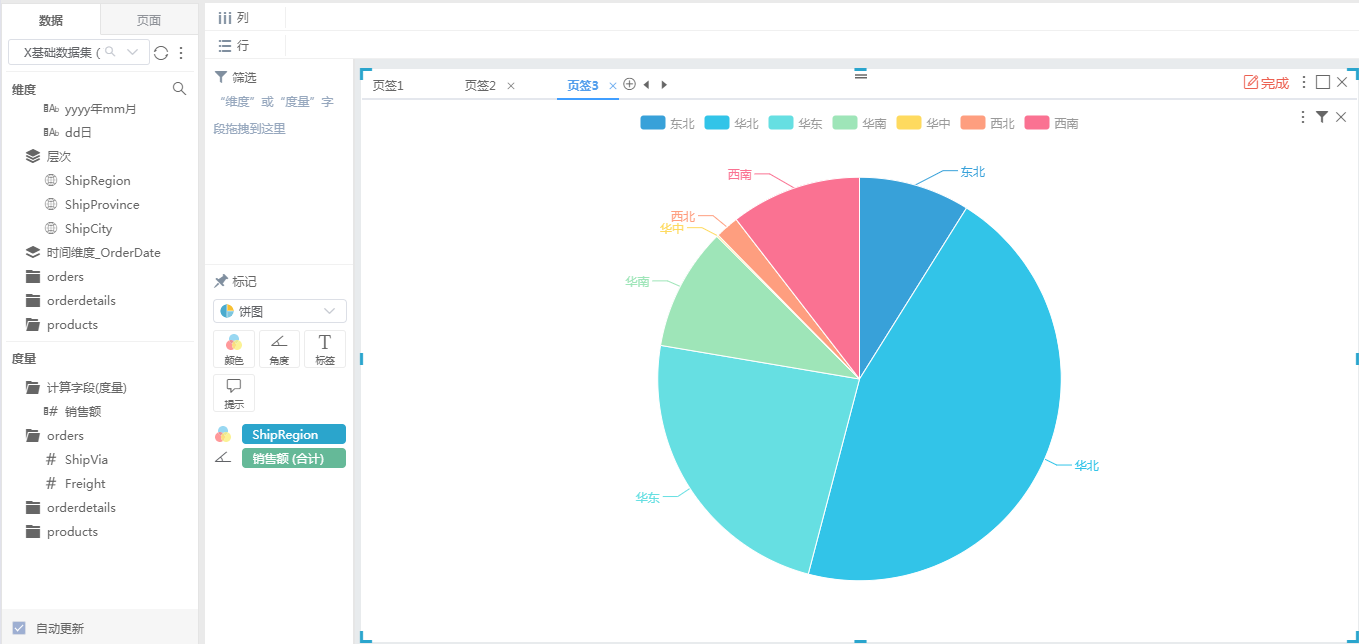Click the ShipRegion color pill
Image resolution: width=1359 pixels, height=644 pixels.
(x=294, y=434)
